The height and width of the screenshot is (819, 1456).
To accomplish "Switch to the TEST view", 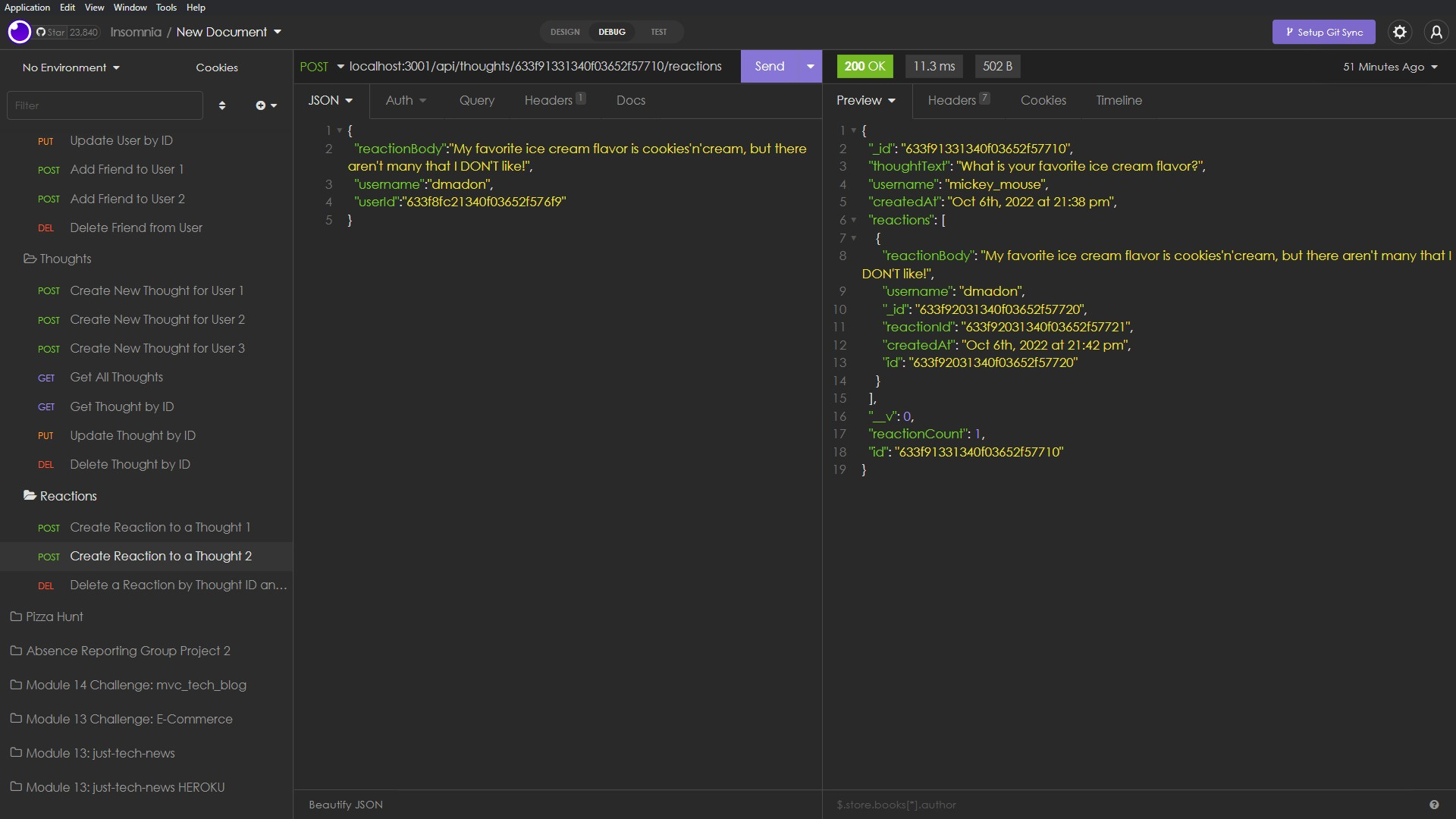I will click(659, 32).
